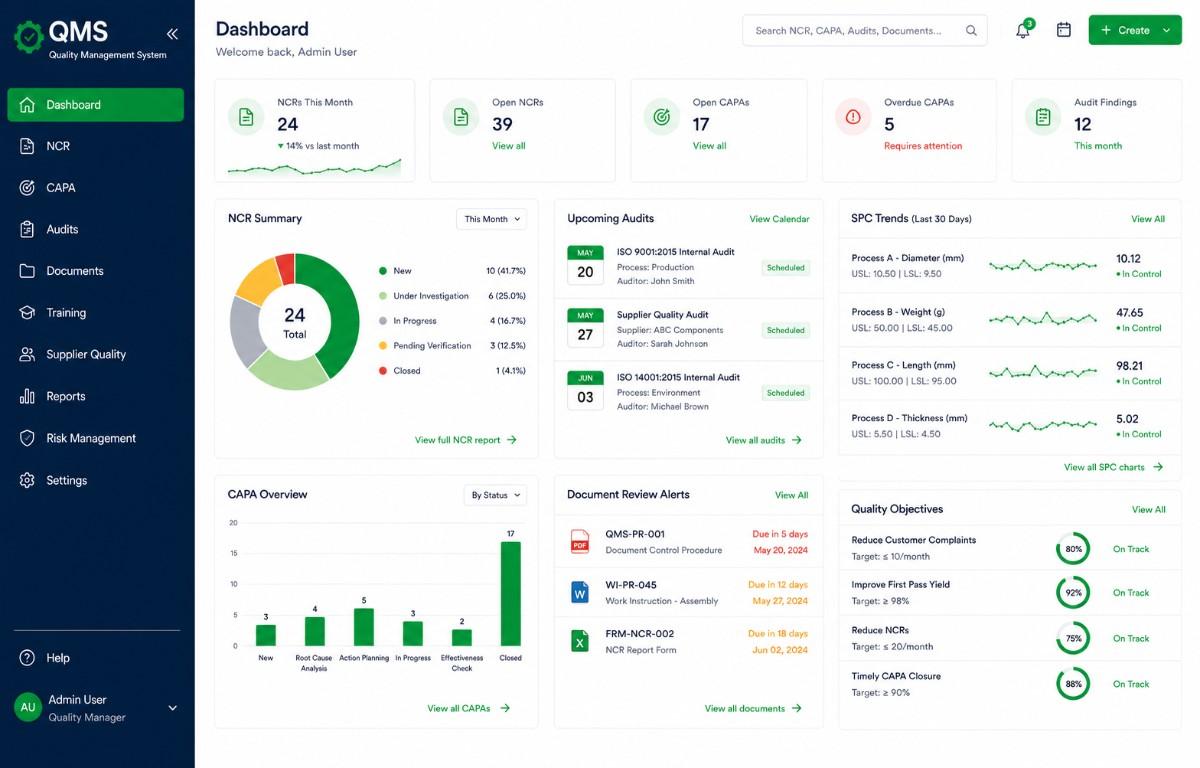Viewport: 1200px width, 768px height.
Task: Click the Excel icon for FRM-NCR-002
Action: [580, 641]
